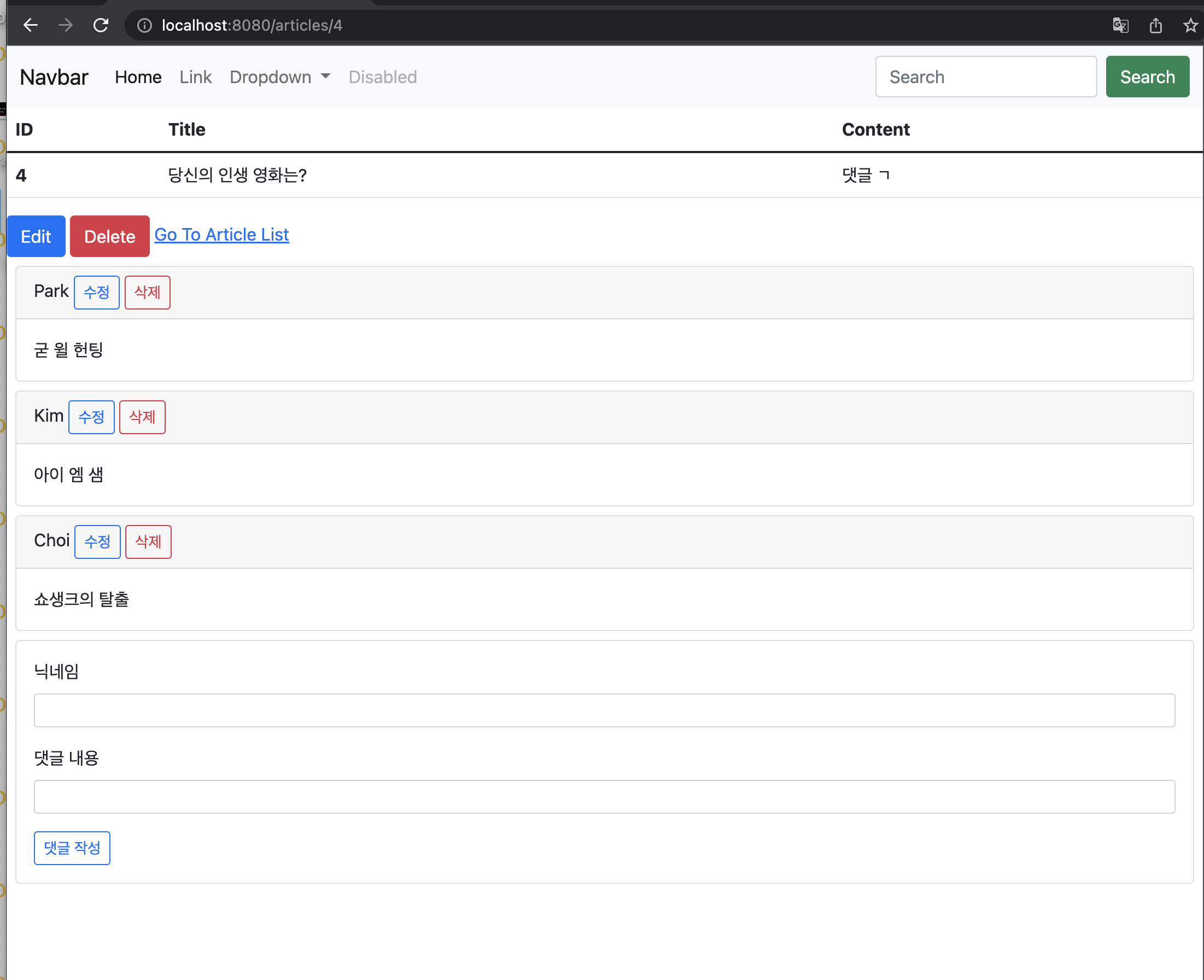Click 수정 next to Park's comment

click(97, 293)
